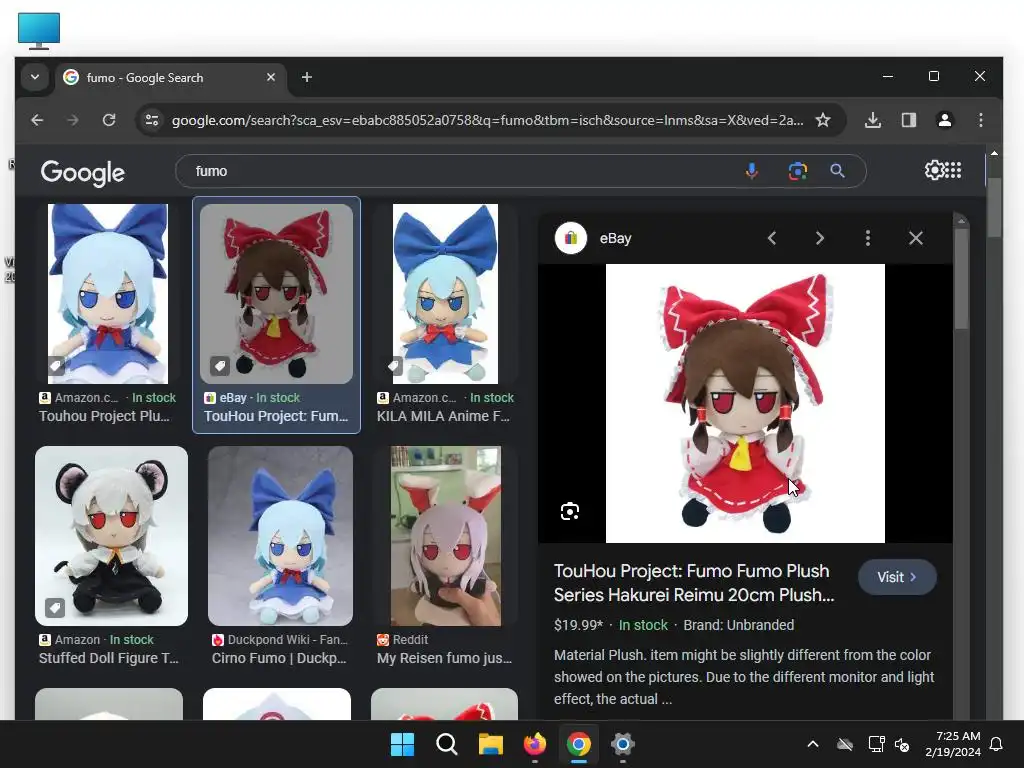This screenshot has height=768, width=1024.
Task: Open Firefox from taskbar
Action: point(535,744)
